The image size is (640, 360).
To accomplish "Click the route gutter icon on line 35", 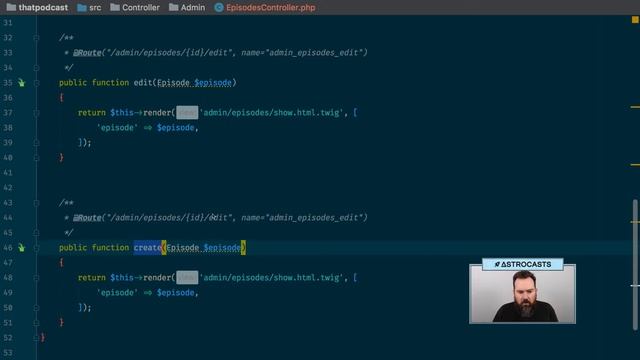I will click(21, 83).
